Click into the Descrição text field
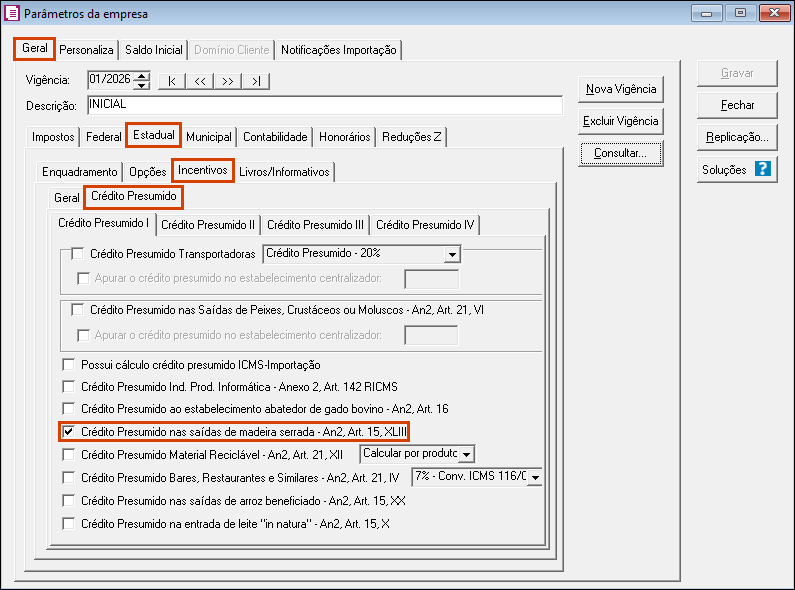 tap(324, 105)
